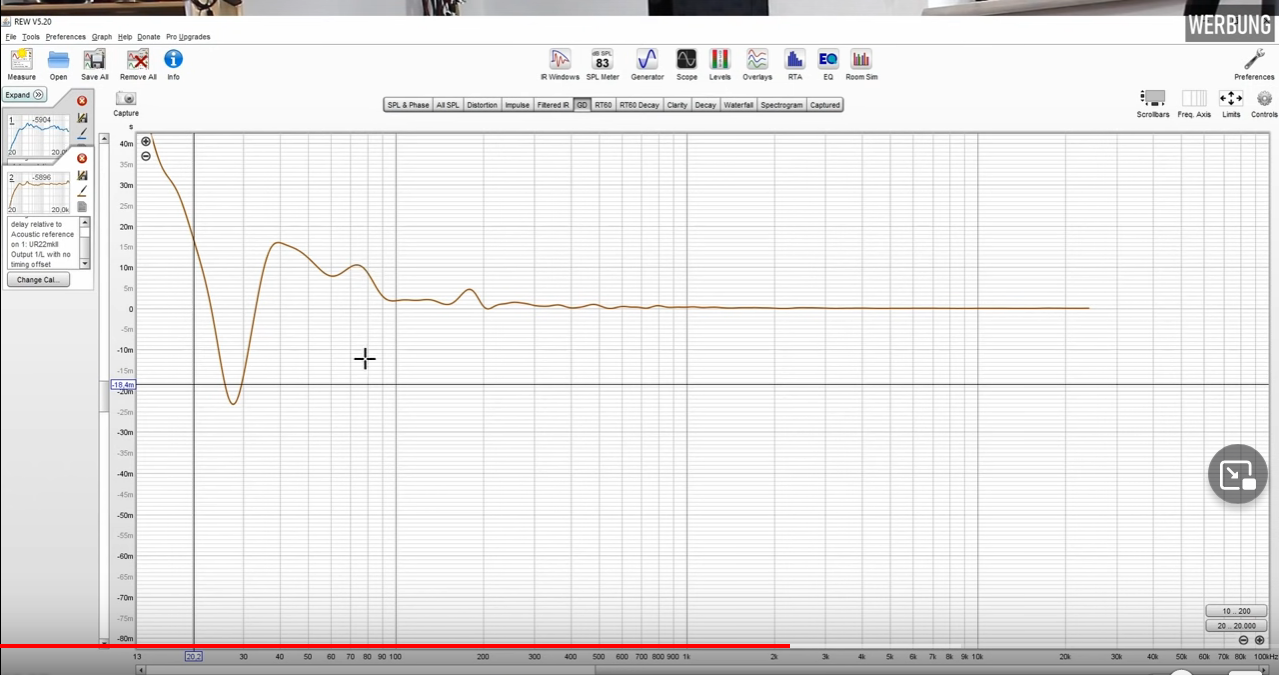Expand the measurements panel
Screen dimensions: 1279x675
pyautogui.click(x=24, y=95)
